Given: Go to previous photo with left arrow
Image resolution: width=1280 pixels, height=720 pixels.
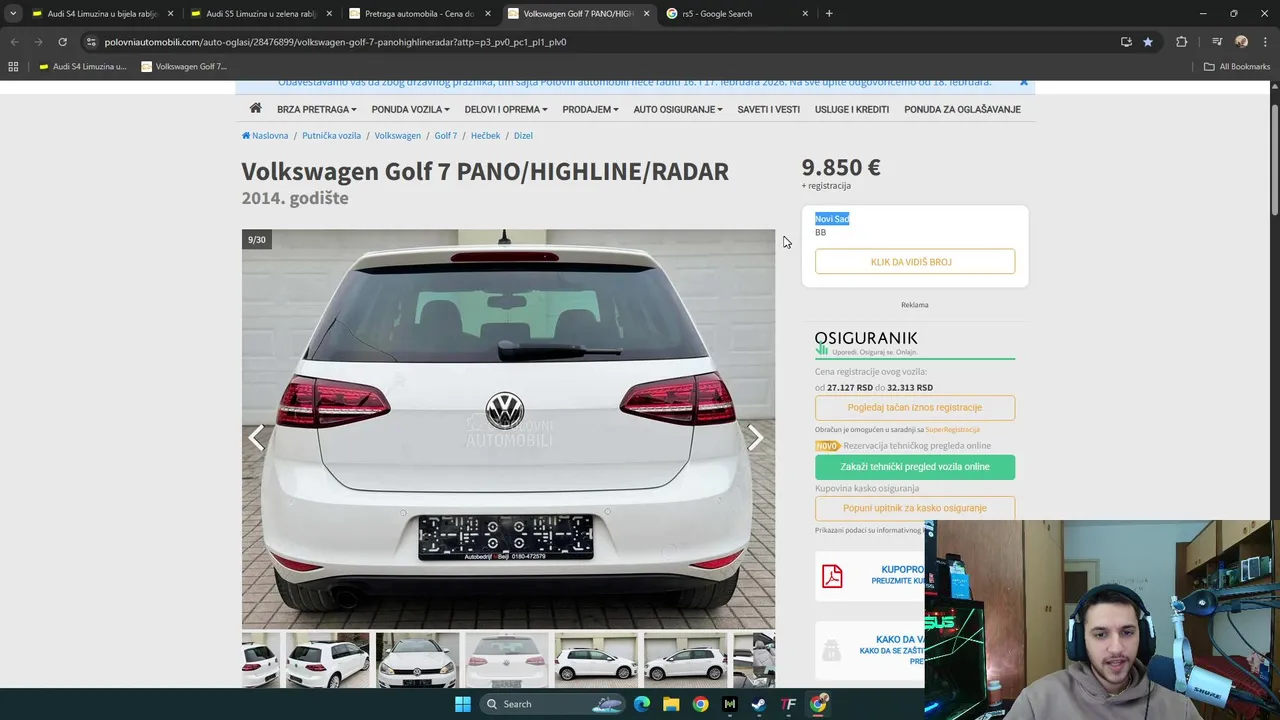Looking at the screenshot, I should pyautogui.click(x=257, y=437).
